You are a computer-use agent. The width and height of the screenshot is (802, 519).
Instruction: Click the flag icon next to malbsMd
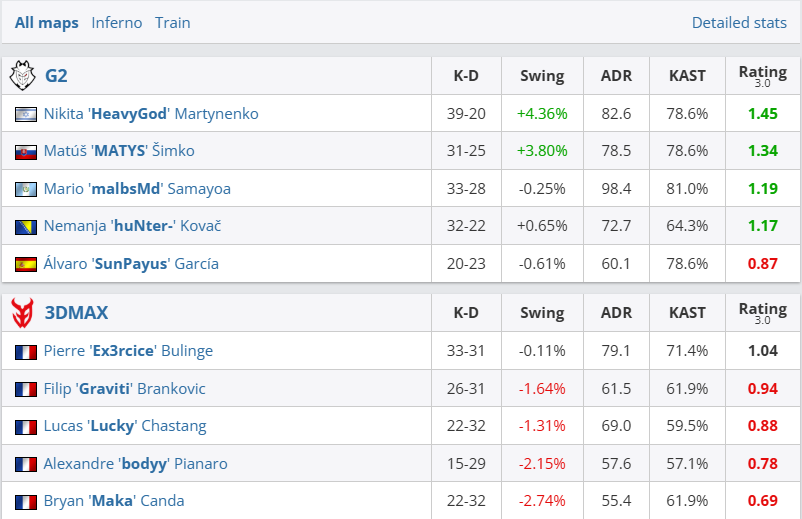tap(26, 189)
